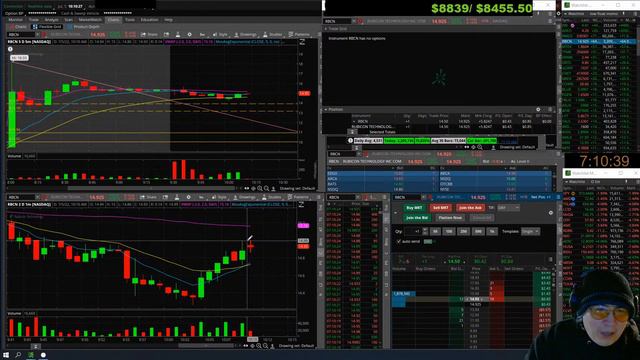Click the Level II symbol input field
The image size is (640, 360).
click(342, 154)
